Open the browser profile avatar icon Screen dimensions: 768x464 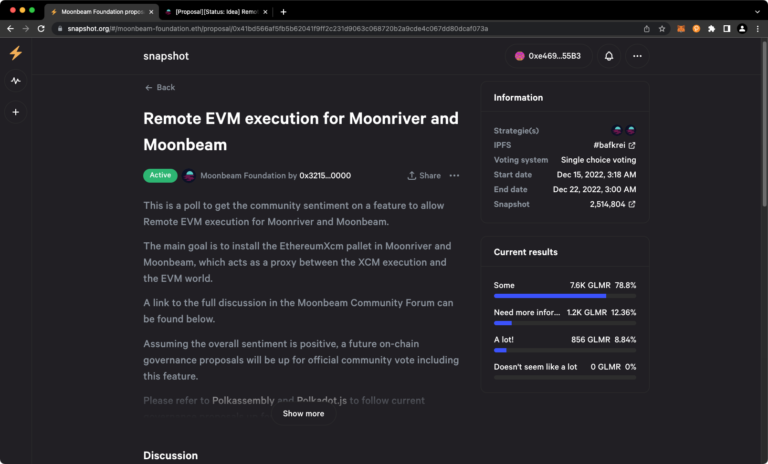pyautogui.click(x=742, y=29)
